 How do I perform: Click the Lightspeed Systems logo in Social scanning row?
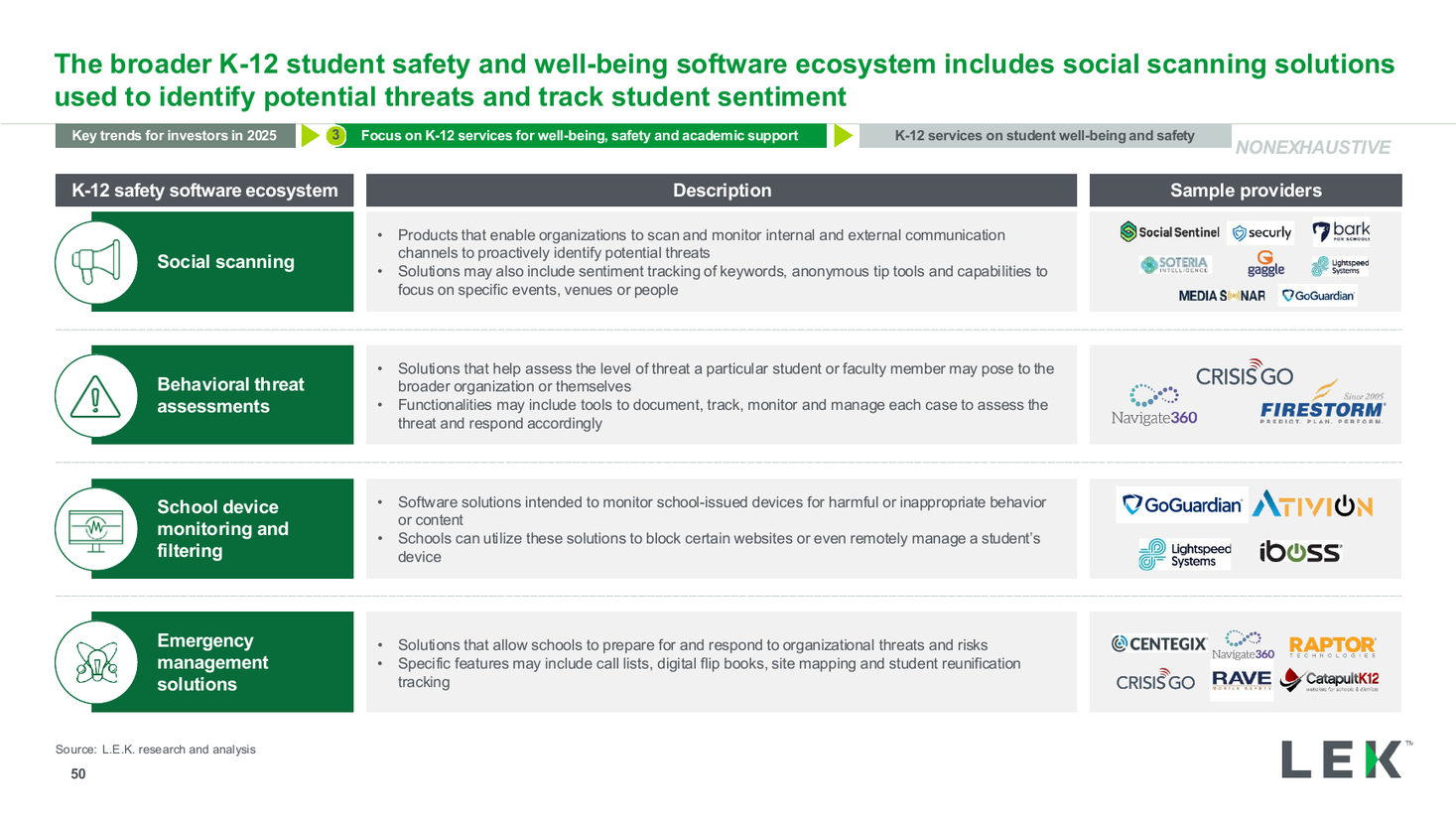[1340, 266]
